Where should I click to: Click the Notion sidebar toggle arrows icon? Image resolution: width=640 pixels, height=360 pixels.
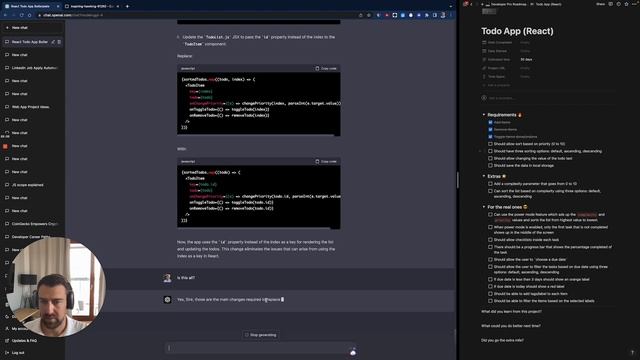(465, 4)
